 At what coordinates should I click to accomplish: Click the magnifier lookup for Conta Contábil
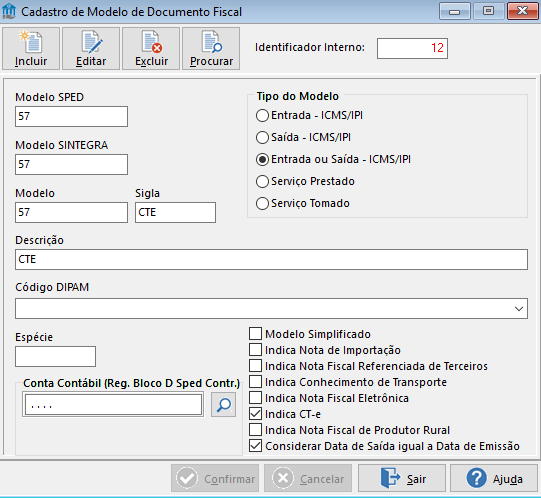(x=224, y=404)
